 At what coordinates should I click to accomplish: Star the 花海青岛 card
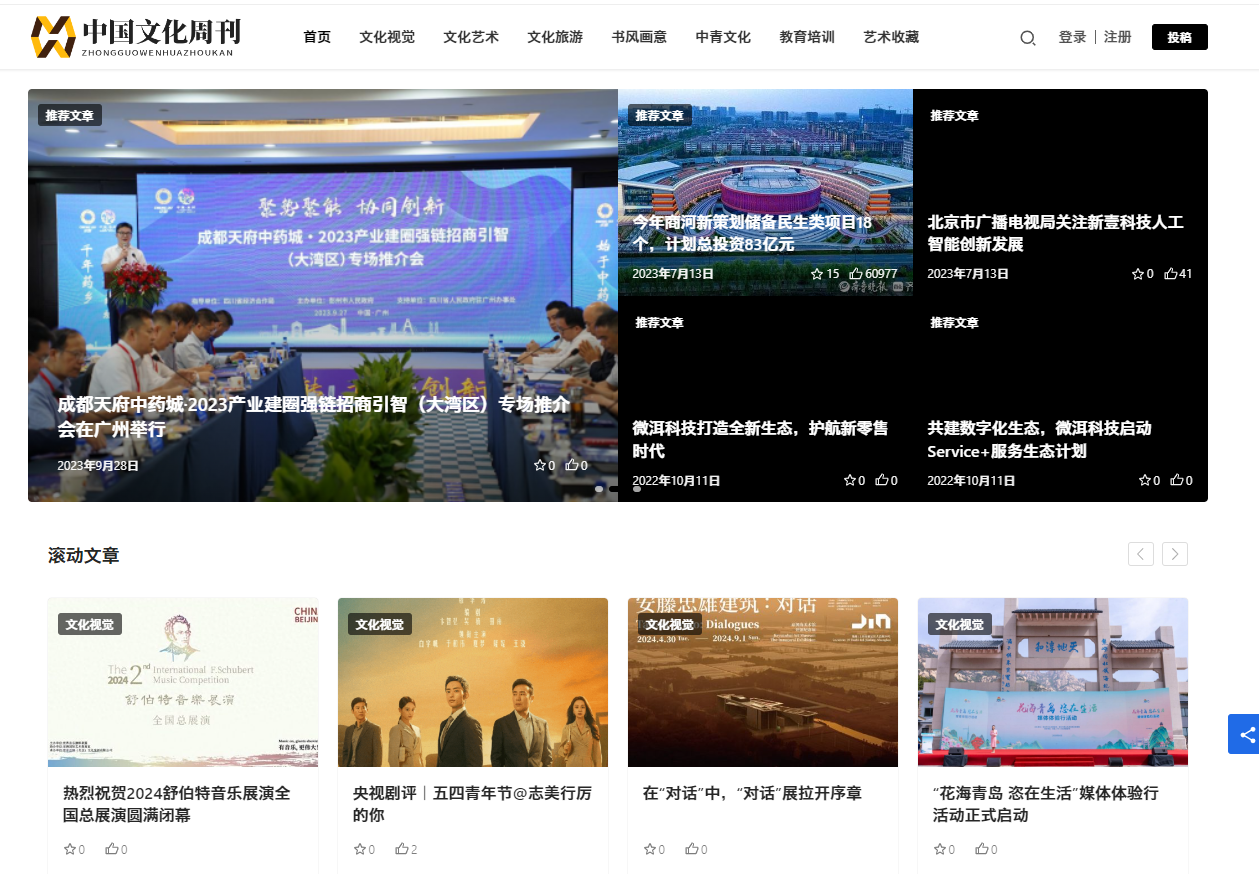(940, 849)
